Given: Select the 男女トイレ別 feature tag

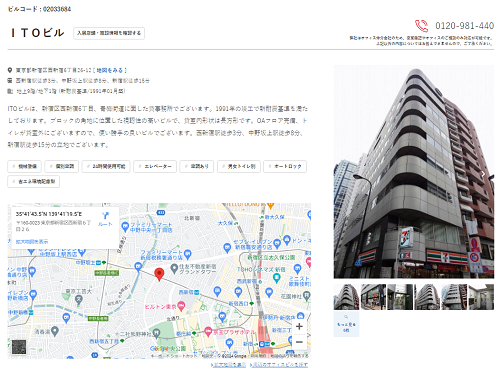Looking at the screenshot, I should coord(239,166).
